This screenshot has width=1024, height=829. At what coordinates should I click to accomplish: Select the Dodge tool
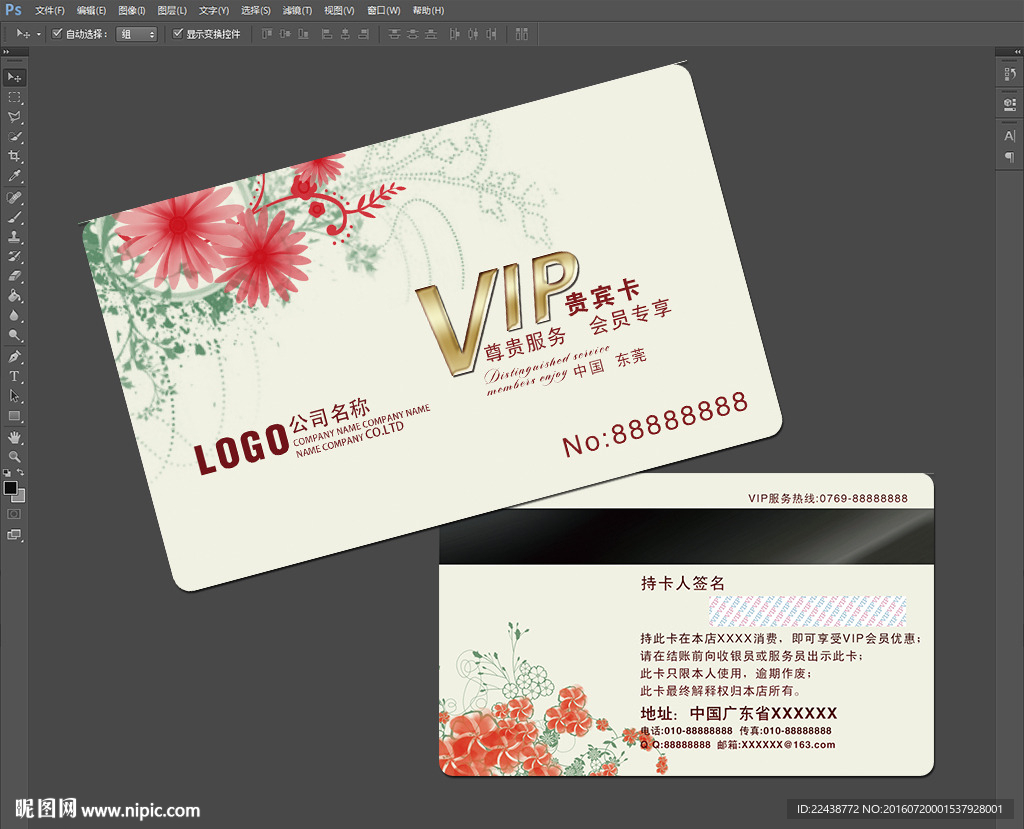click(x=14, y=335)
